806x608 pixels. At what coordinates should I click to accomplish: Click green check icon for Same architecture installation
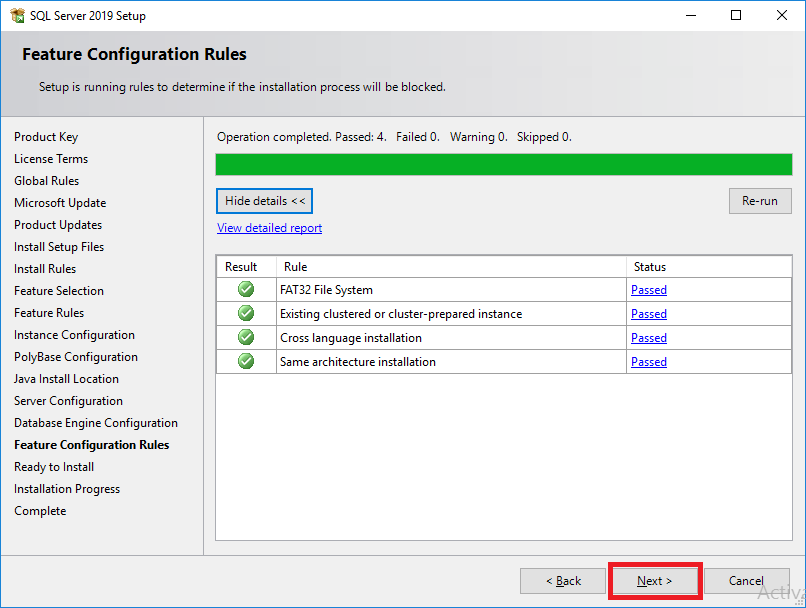(x=246, y=361)
